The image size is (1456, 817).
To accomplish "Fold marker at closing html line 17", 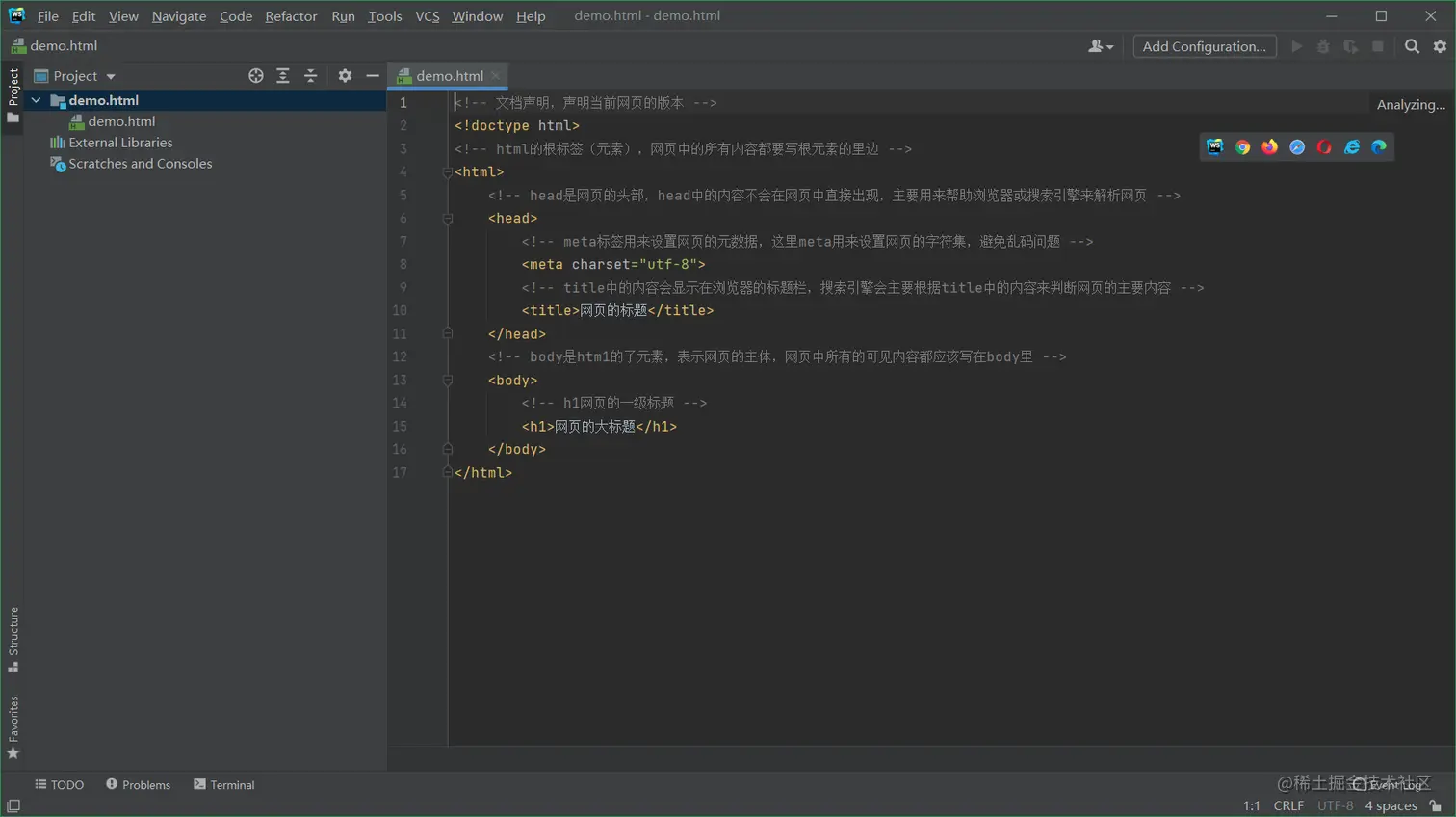I will coord(447,472).
